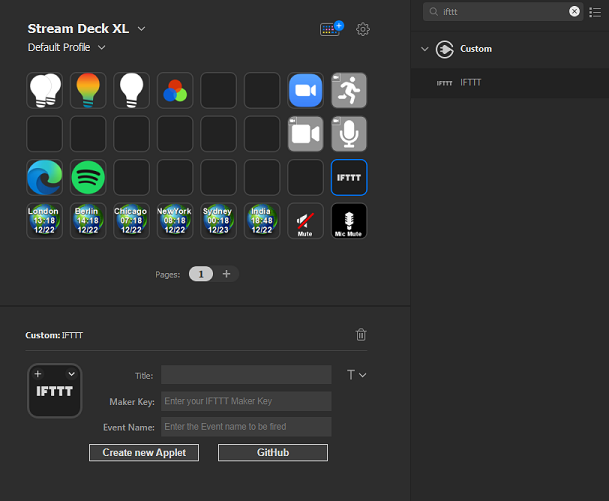This screenshot has height=501, width=609.
Task: Clear the ifttt search text
Action: pyautogui.click(x=574, y=12)
